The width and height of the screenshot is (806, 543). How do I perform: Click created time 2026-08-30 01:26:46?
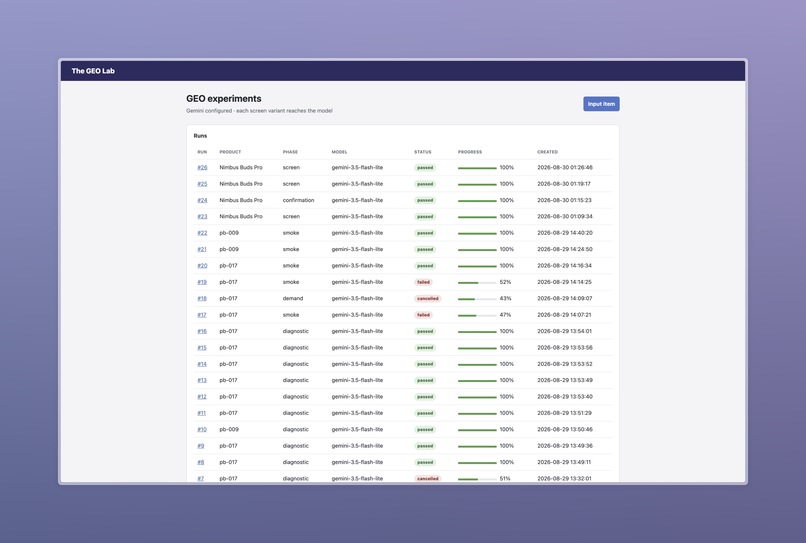564,168
